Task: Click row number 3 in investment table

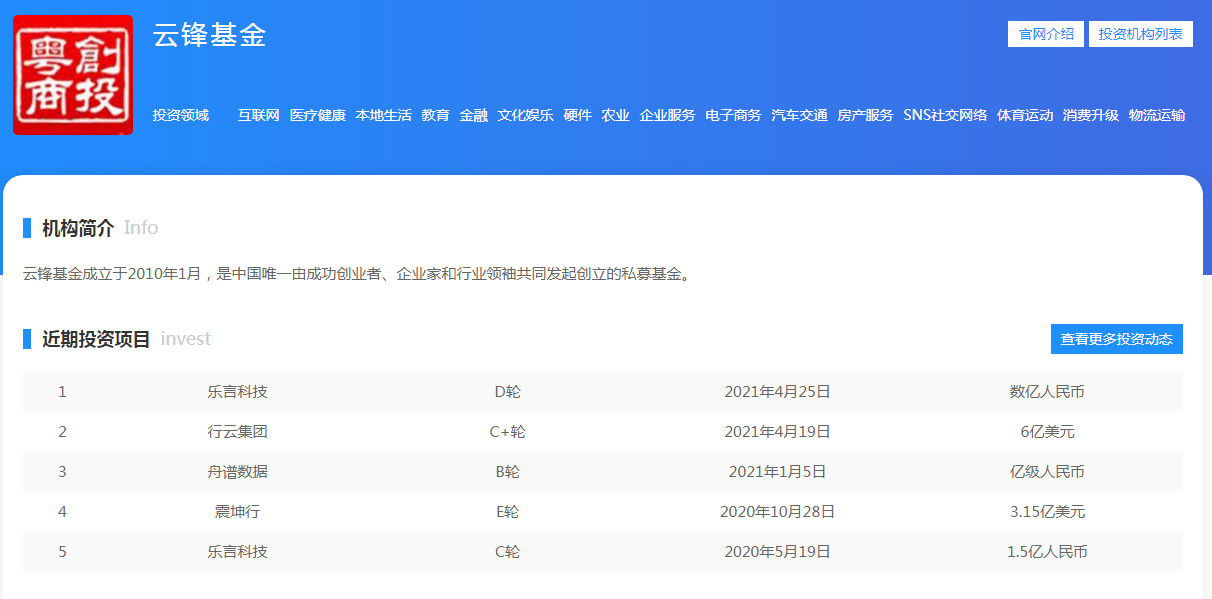Action: click(x=62, y=471)
